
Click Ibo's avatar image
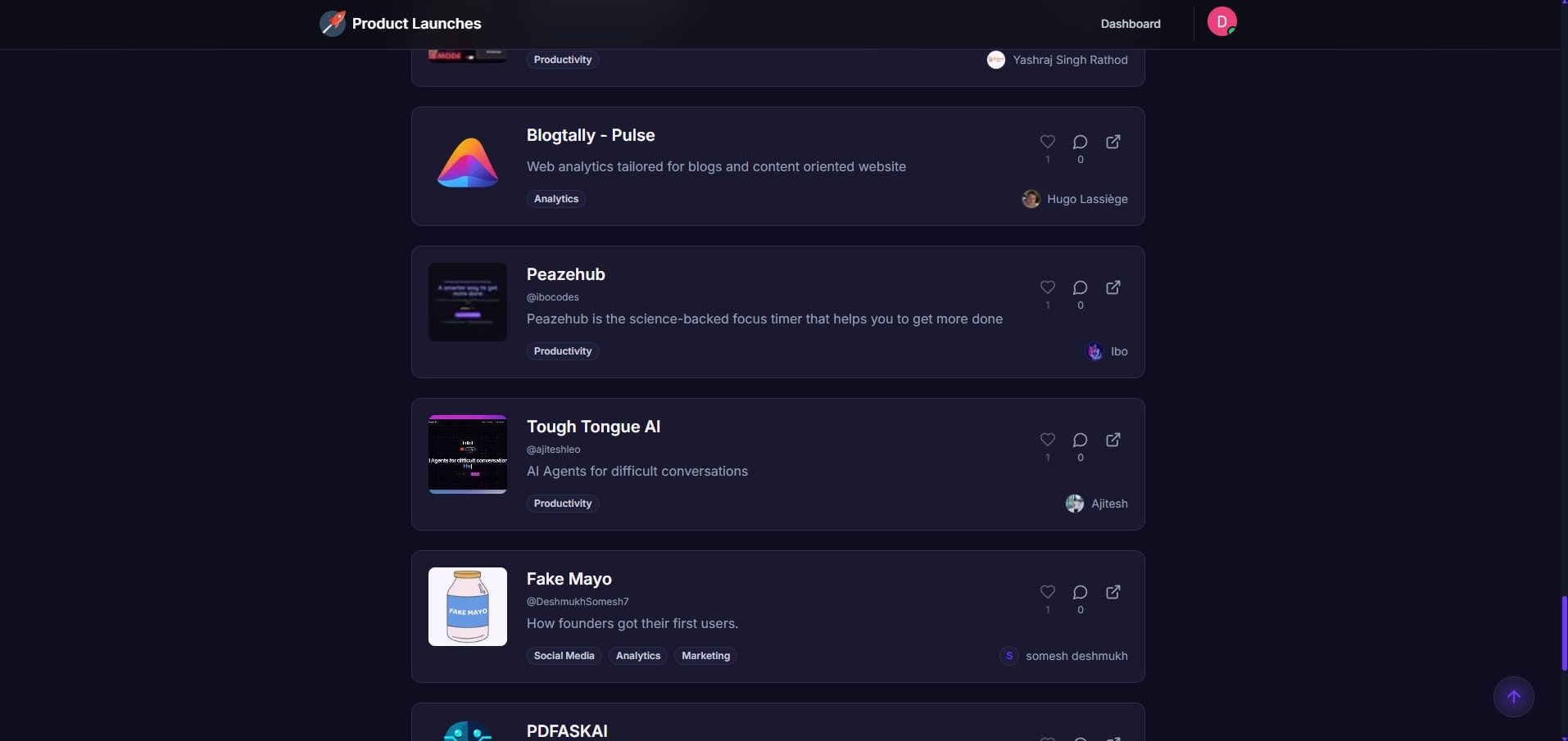point(1094,351)
